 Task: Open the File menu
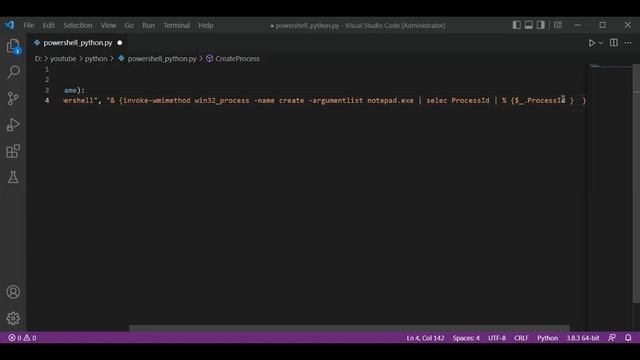point(29,25)
